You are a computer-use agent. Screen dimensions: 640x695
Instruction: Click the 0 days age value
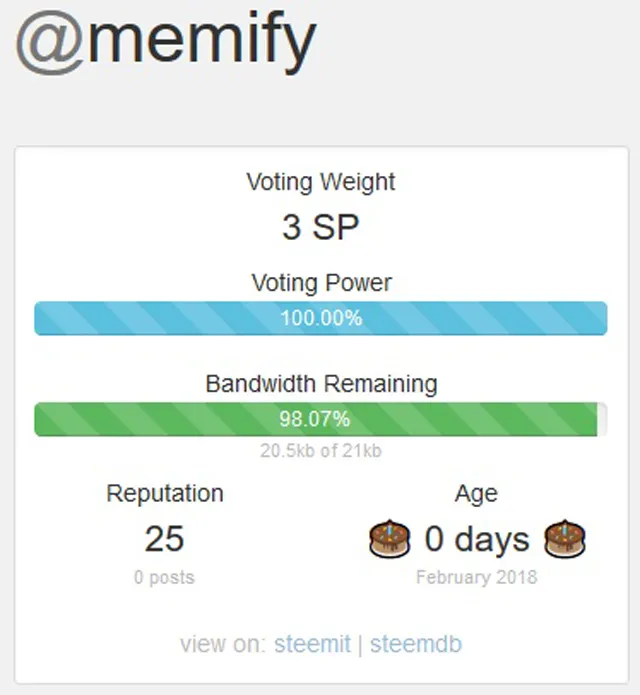tap(477, 540)
